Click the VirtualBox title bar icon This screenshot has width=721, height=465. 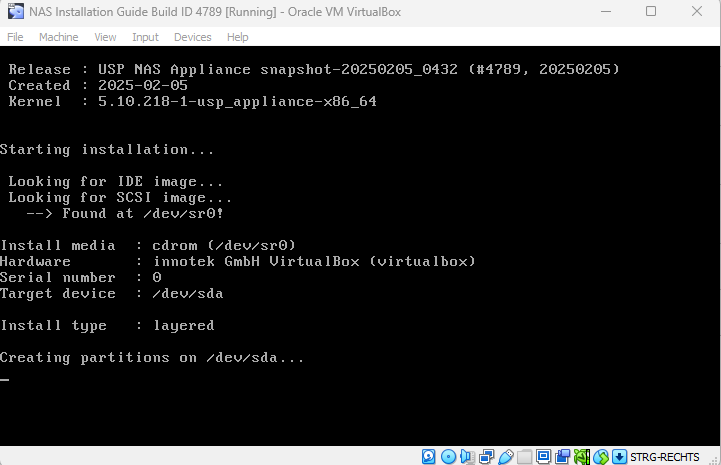(x=16, y=12)
